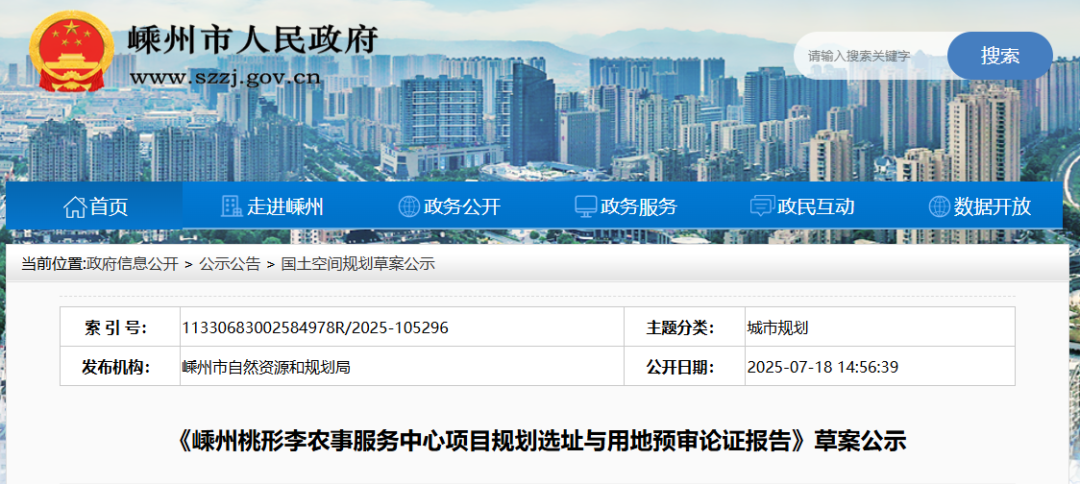The height and width of the screenshot is (484, 1080).
Task: Focus the search keyword input field
Action: click(x=868, y=56)
